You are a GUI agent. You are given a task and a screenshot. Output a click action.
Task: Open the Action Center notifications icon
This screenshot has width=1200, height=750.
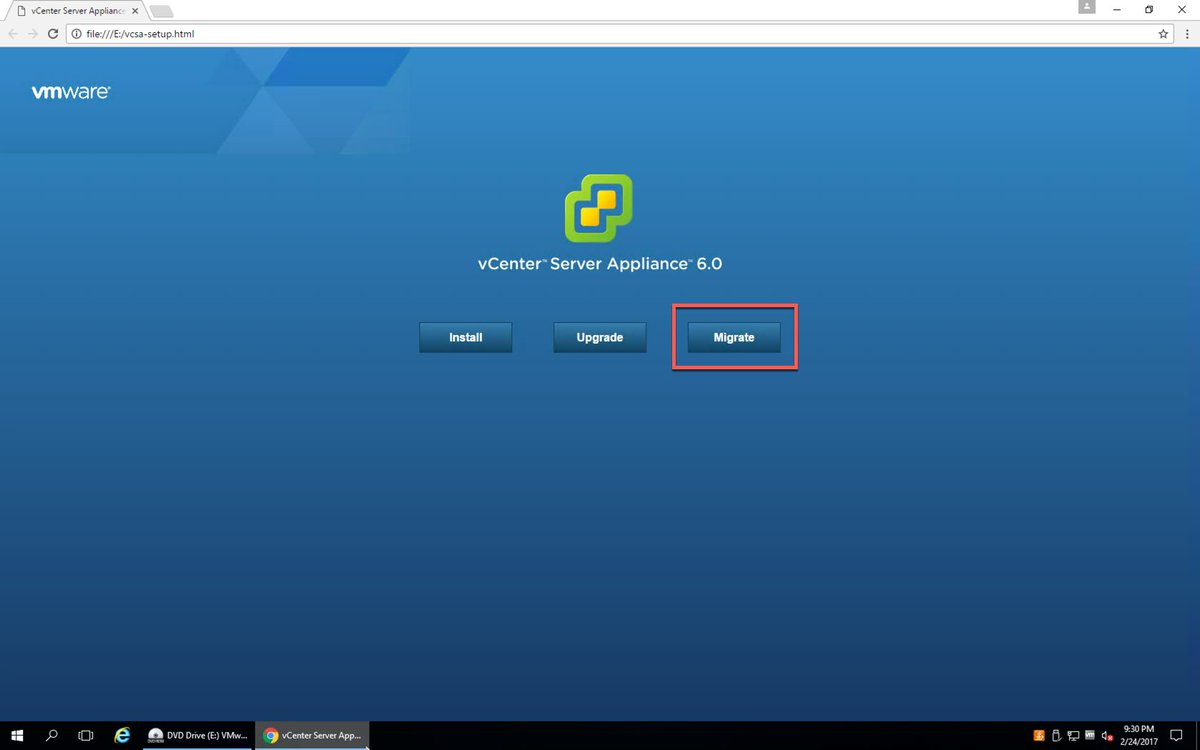(x=1178, y=735)
